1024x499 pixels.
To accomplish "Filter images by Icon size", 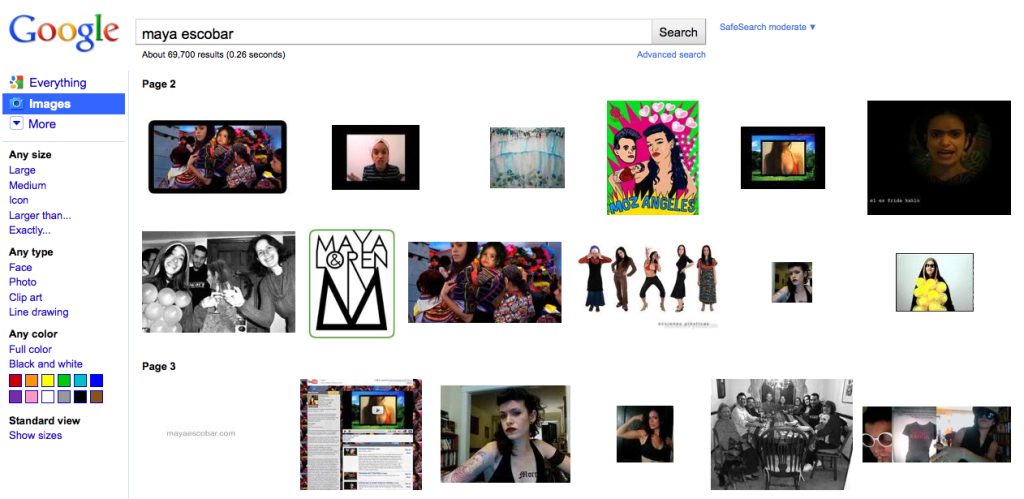I will point(18,200).
